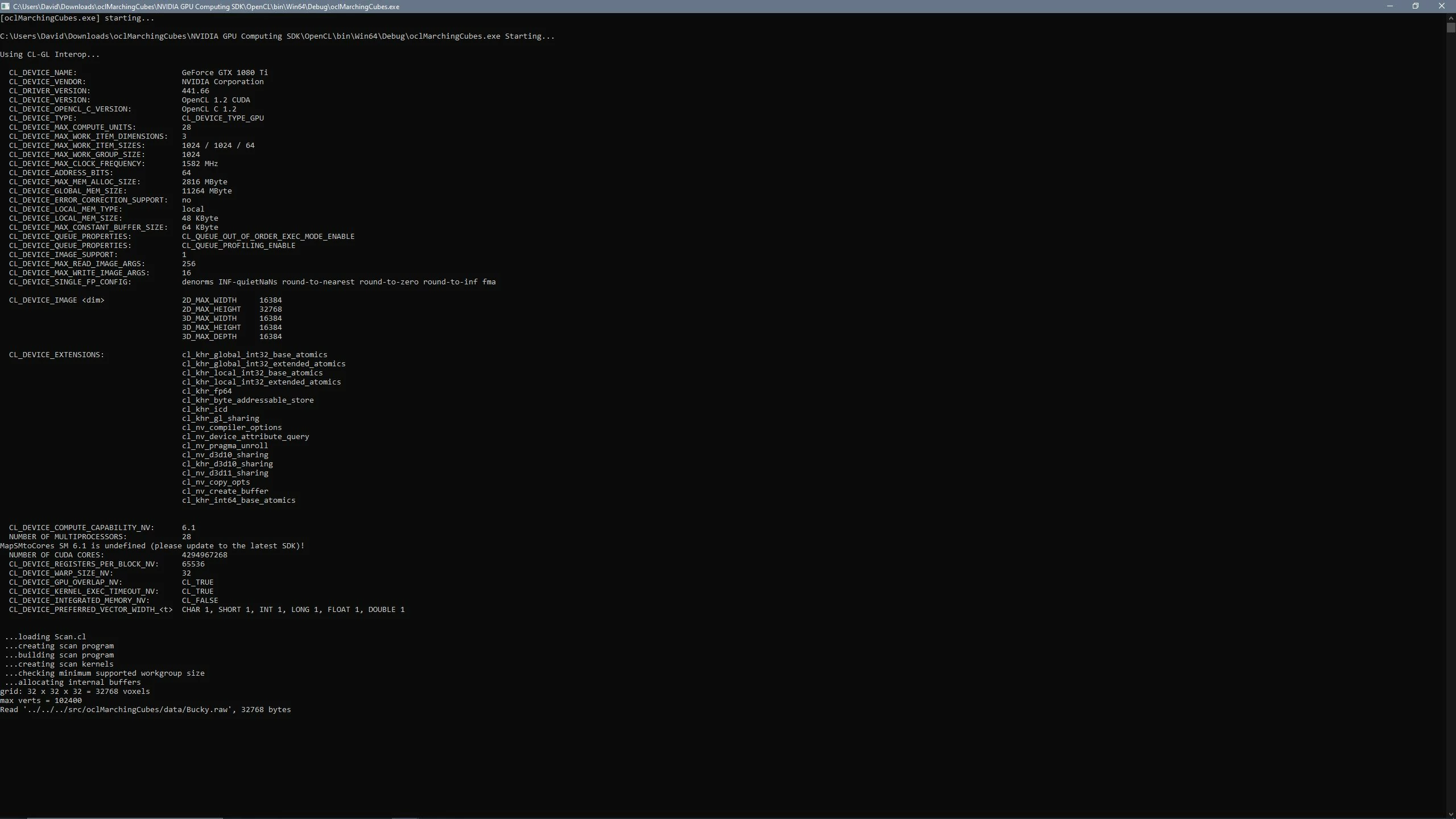This screenshot has height=819, width=1456.
Task: Click the vertical scrollbar thumb
Action: pyautogui.click(x=1451, y=27)
